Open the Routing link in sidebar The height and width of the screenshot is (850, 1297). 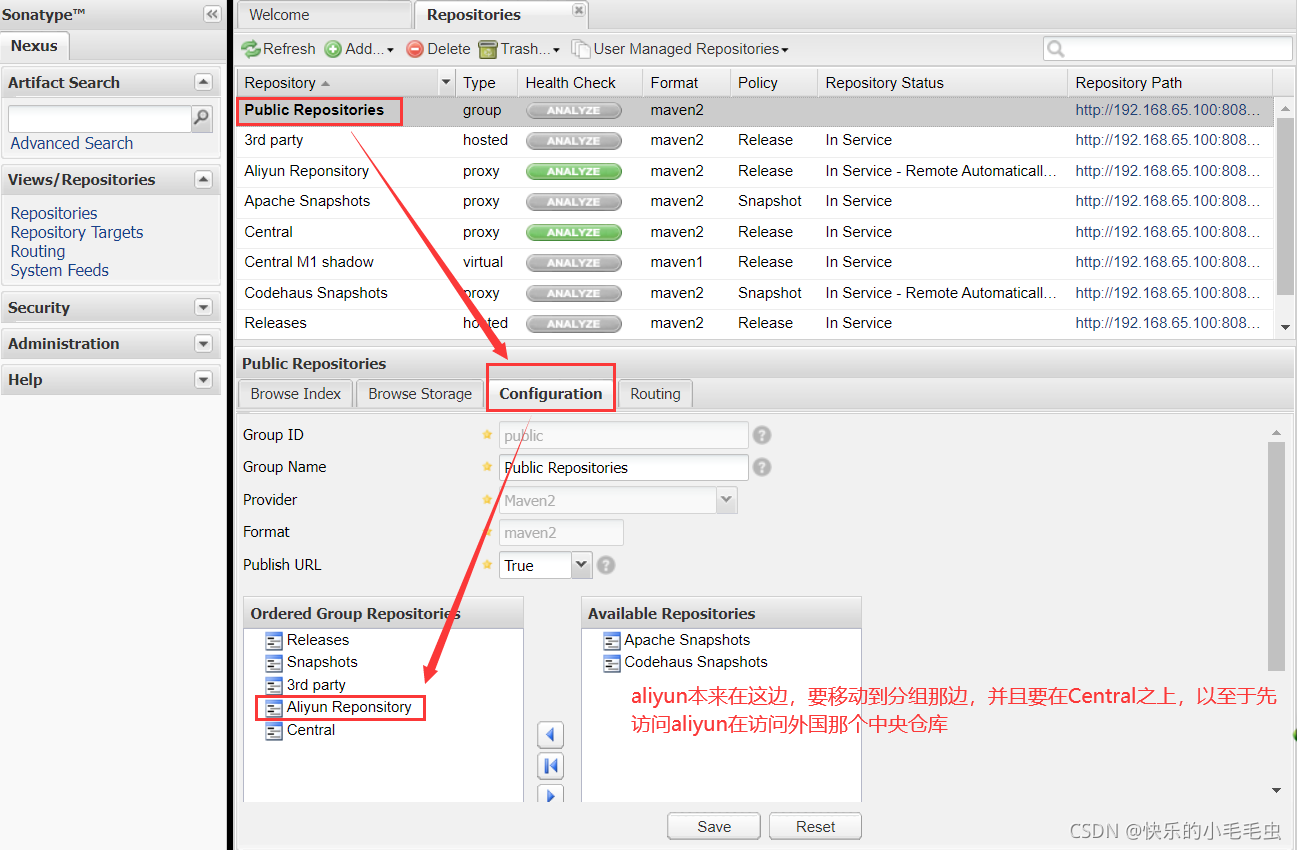38,252
